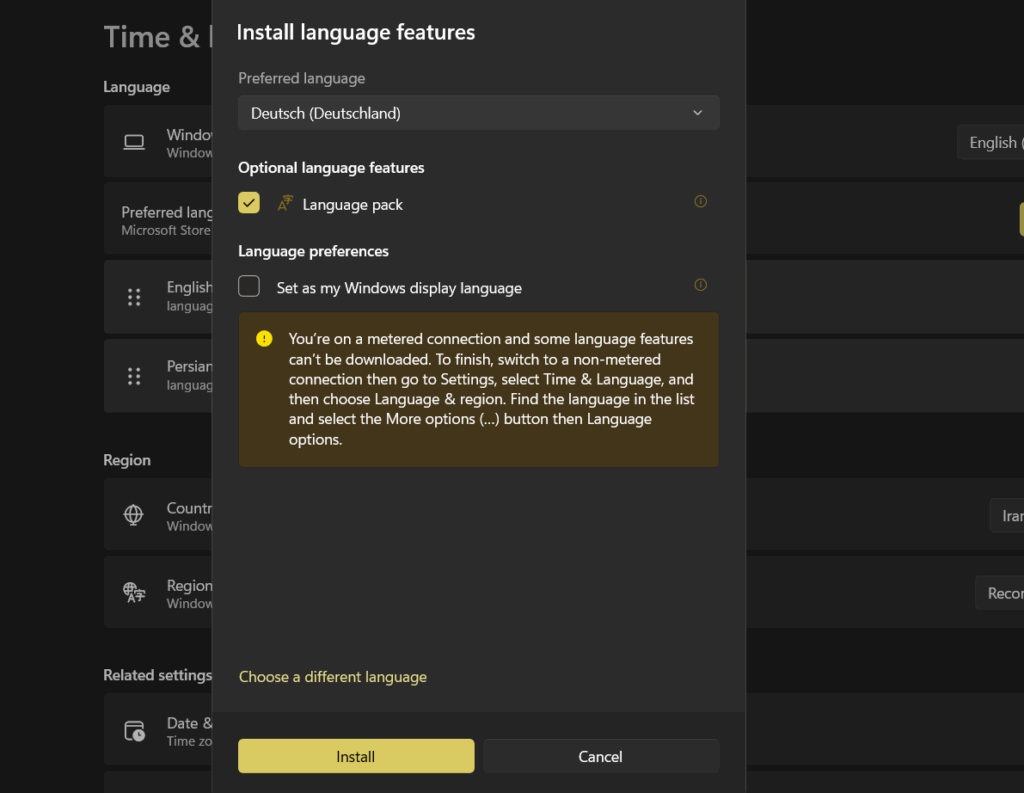Click the metered connection warning message text
Viewport: 1024px width, 793px height.
point(491,389)
